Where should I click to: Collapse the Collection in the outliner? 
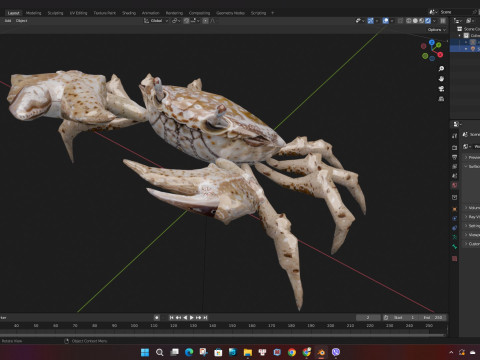point(460,35)
